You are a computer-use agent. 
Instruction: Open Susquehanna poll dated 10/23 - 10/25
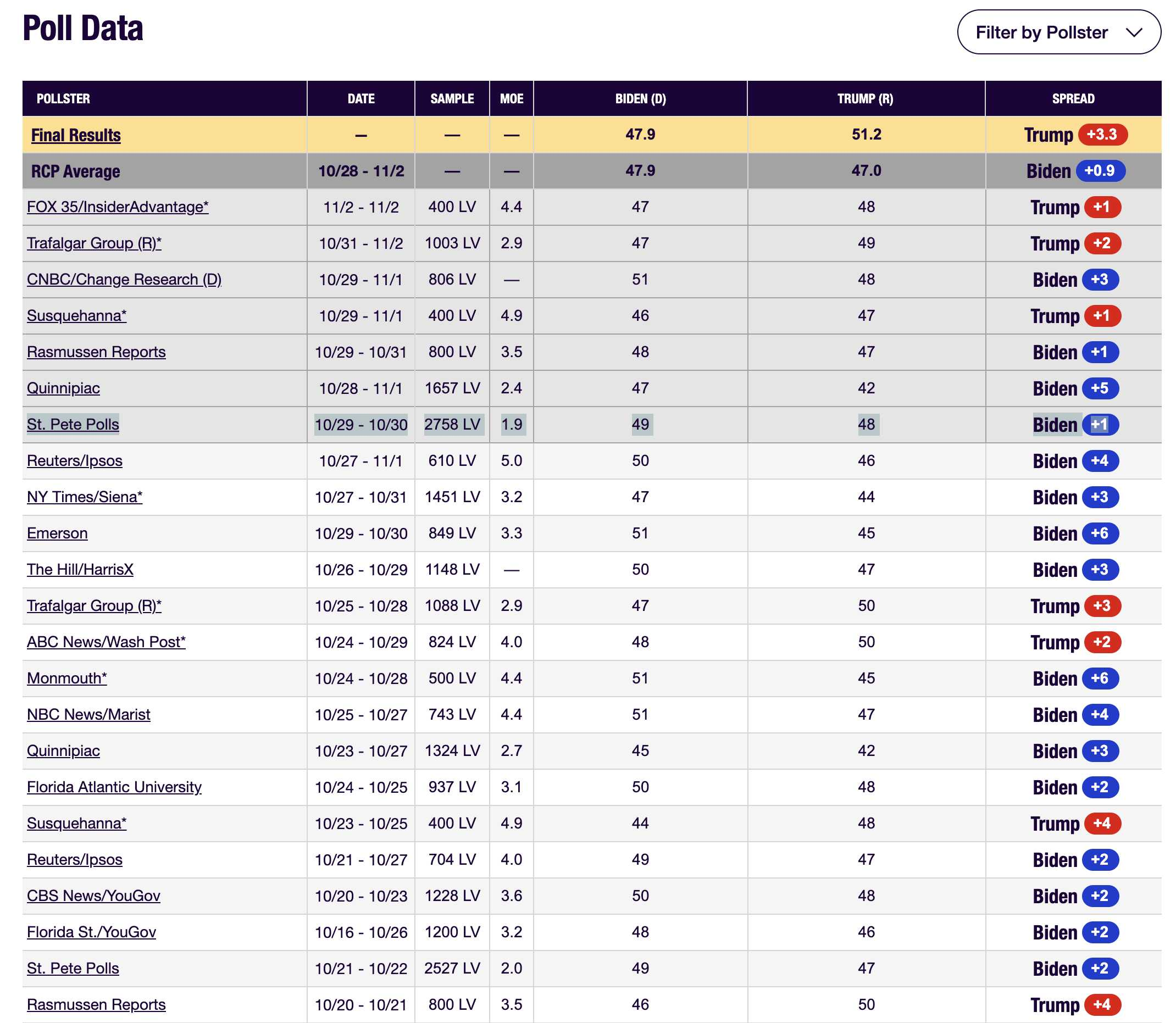click(76, 823)
